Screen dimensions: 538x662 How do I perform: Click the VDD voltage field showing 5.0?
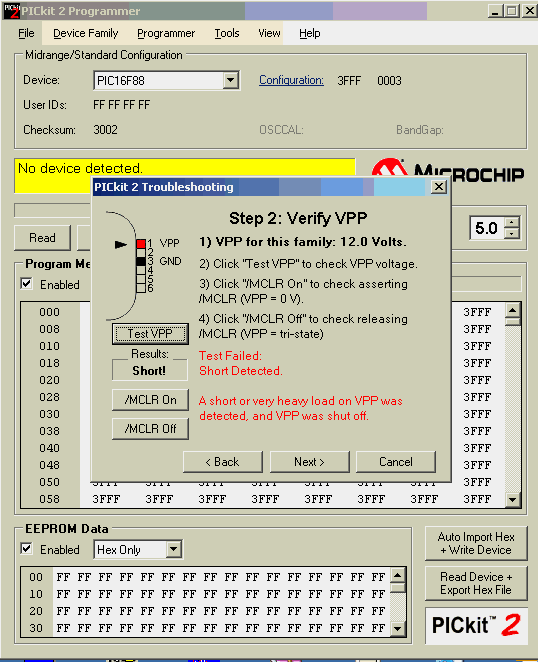coord(488,228)
